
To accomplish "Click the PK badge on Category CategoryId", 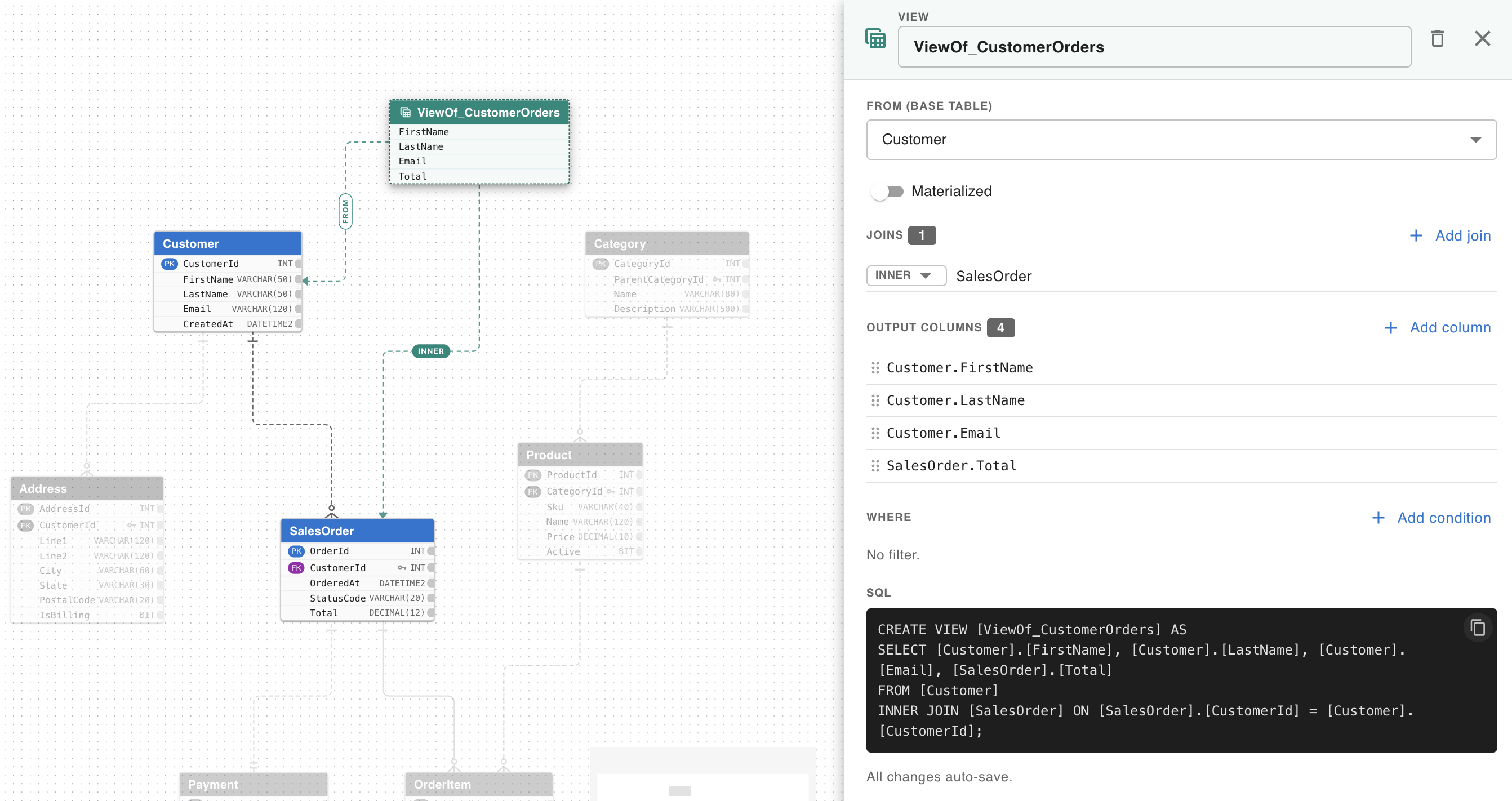I will click(x=601, y=264).
